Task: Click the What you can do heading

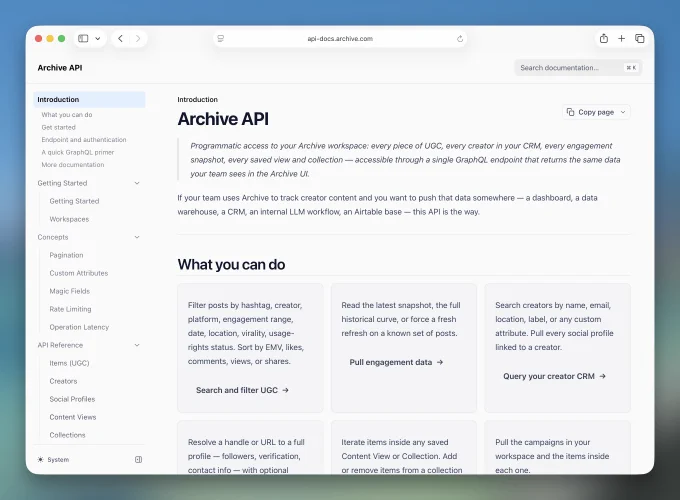Action: pos(231,265)
